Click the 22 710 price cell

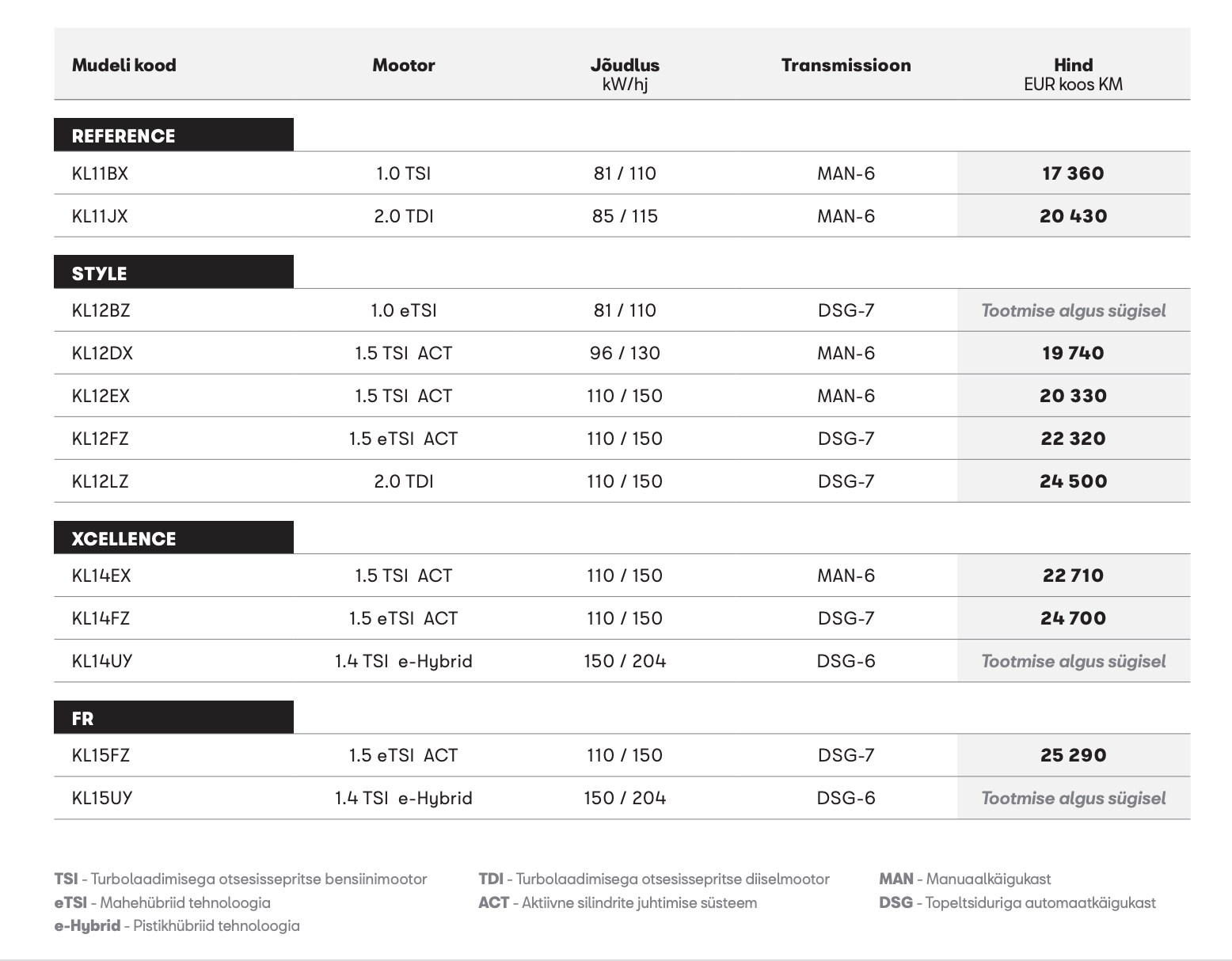click(1073, 575)
